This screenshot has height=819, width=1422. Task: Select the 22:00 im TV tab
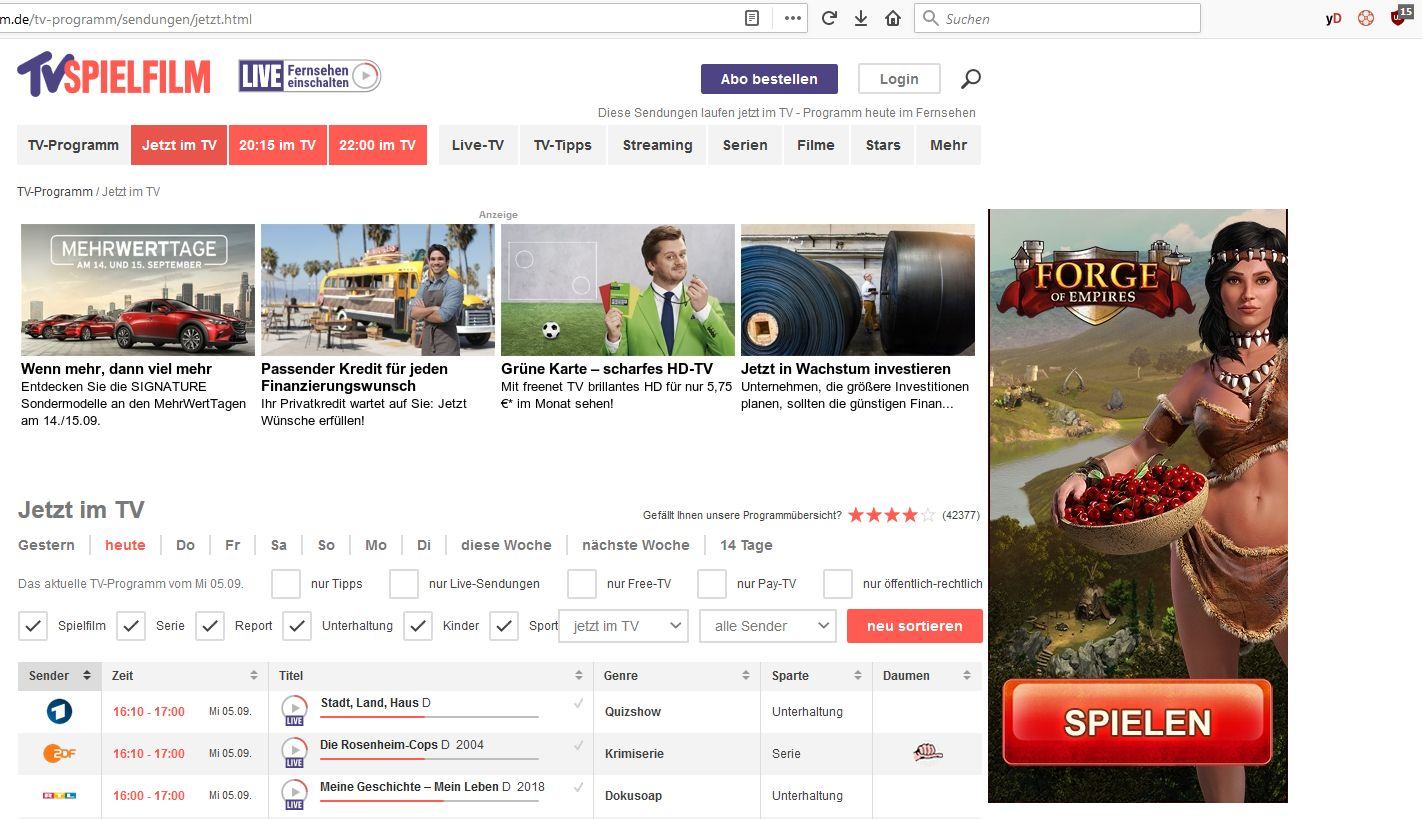tap(377, 145)
